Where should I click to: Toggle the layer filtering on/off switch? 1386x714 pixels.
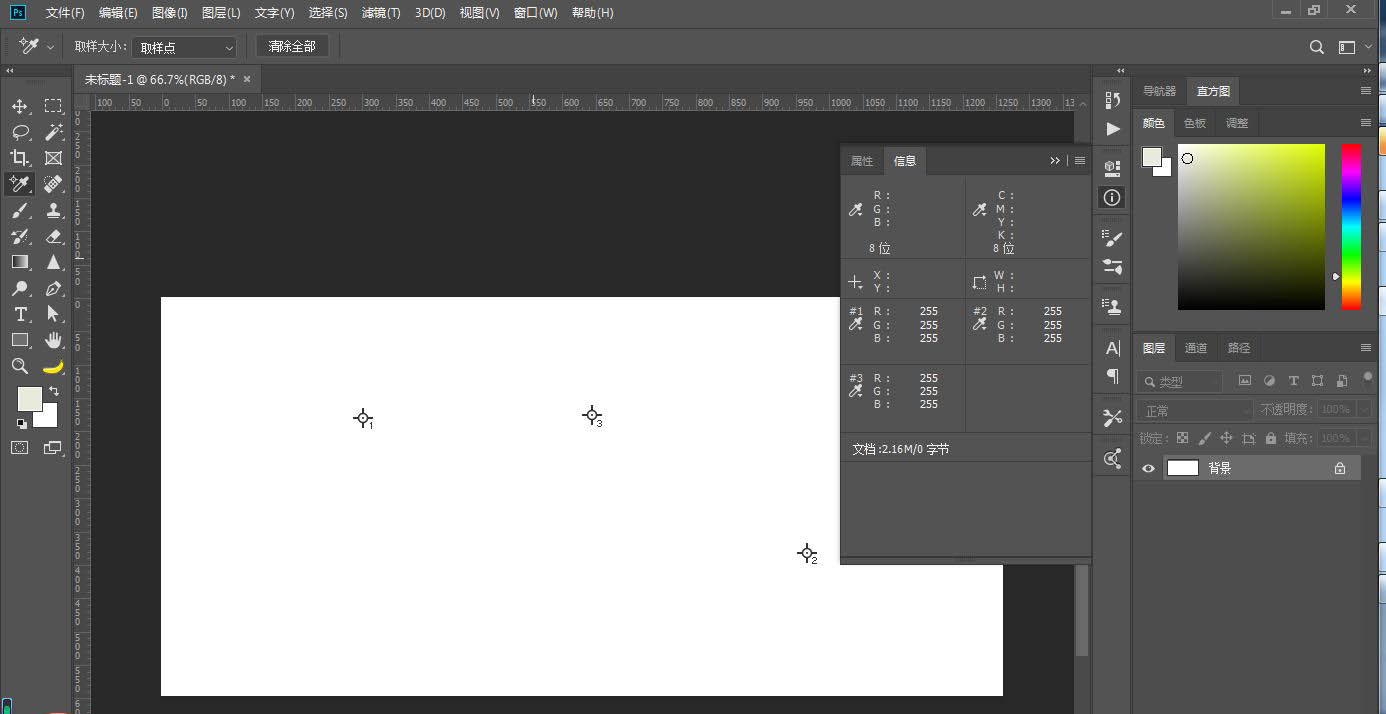pos(1368,379)
